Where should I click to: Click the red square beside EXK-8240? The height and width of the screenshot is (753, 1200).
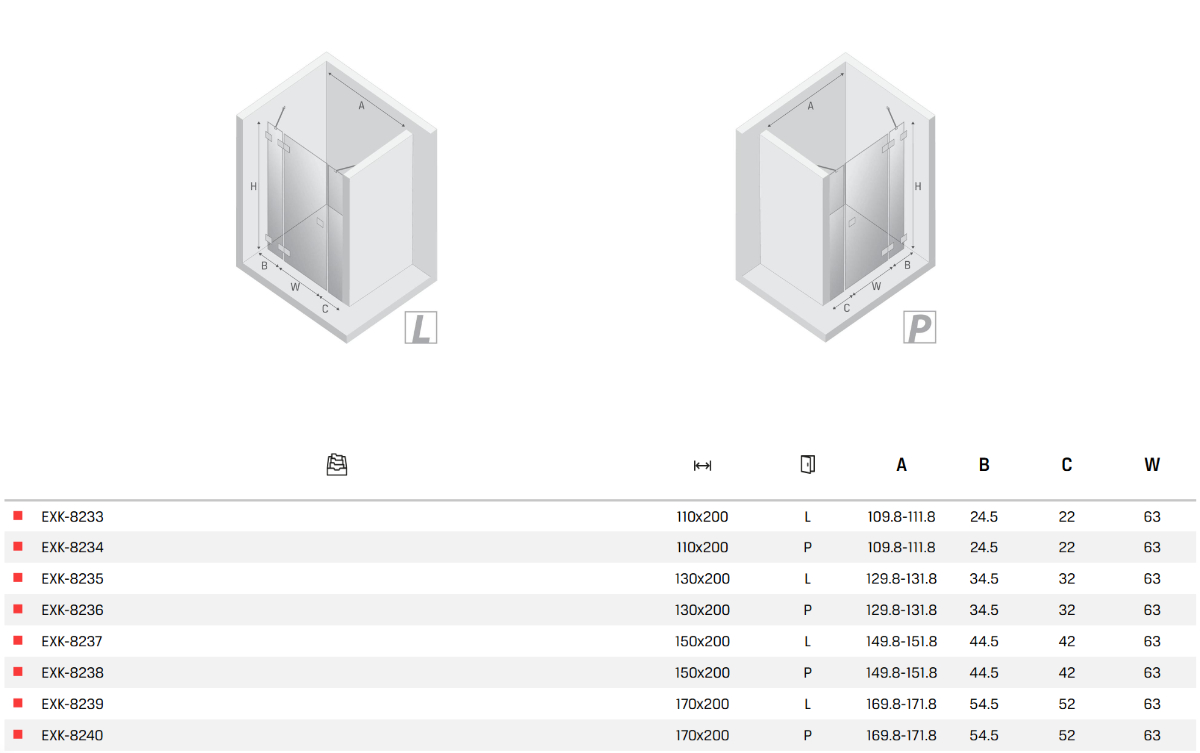point(18,734)
